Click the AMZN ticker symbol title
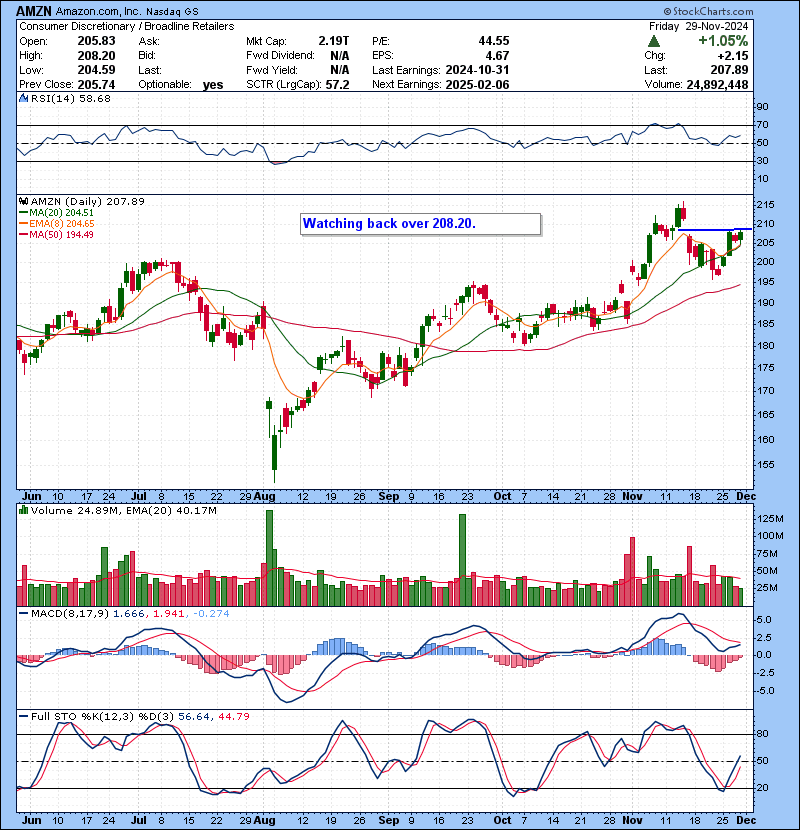 pos(34,11)
